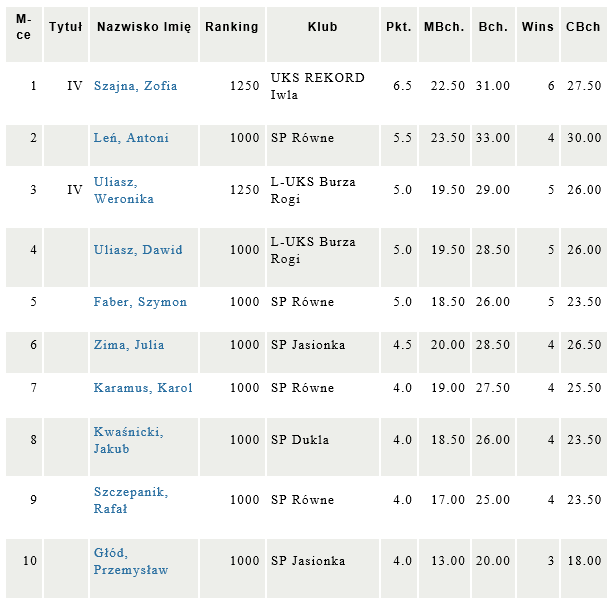This screenshot has width=611, height=604.
Task: Click the MBch. column header
Action: pyautogui.click(x=444, y=27)
